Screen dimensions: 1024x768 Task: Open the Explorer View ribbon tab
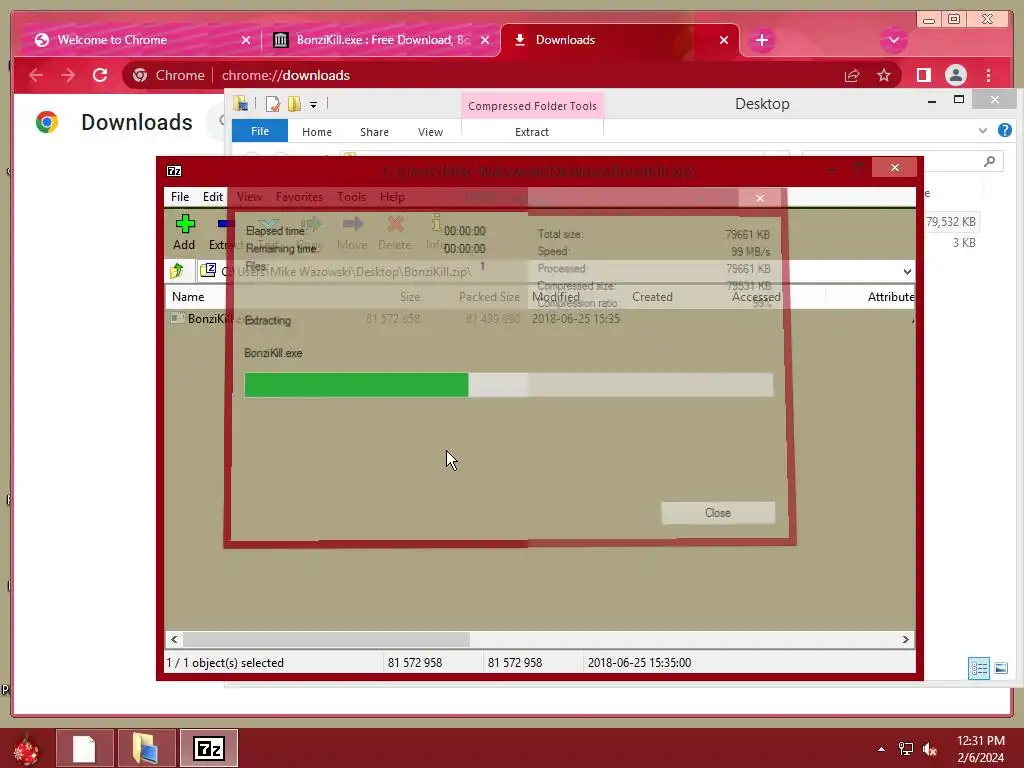click(x=430, y=132)
